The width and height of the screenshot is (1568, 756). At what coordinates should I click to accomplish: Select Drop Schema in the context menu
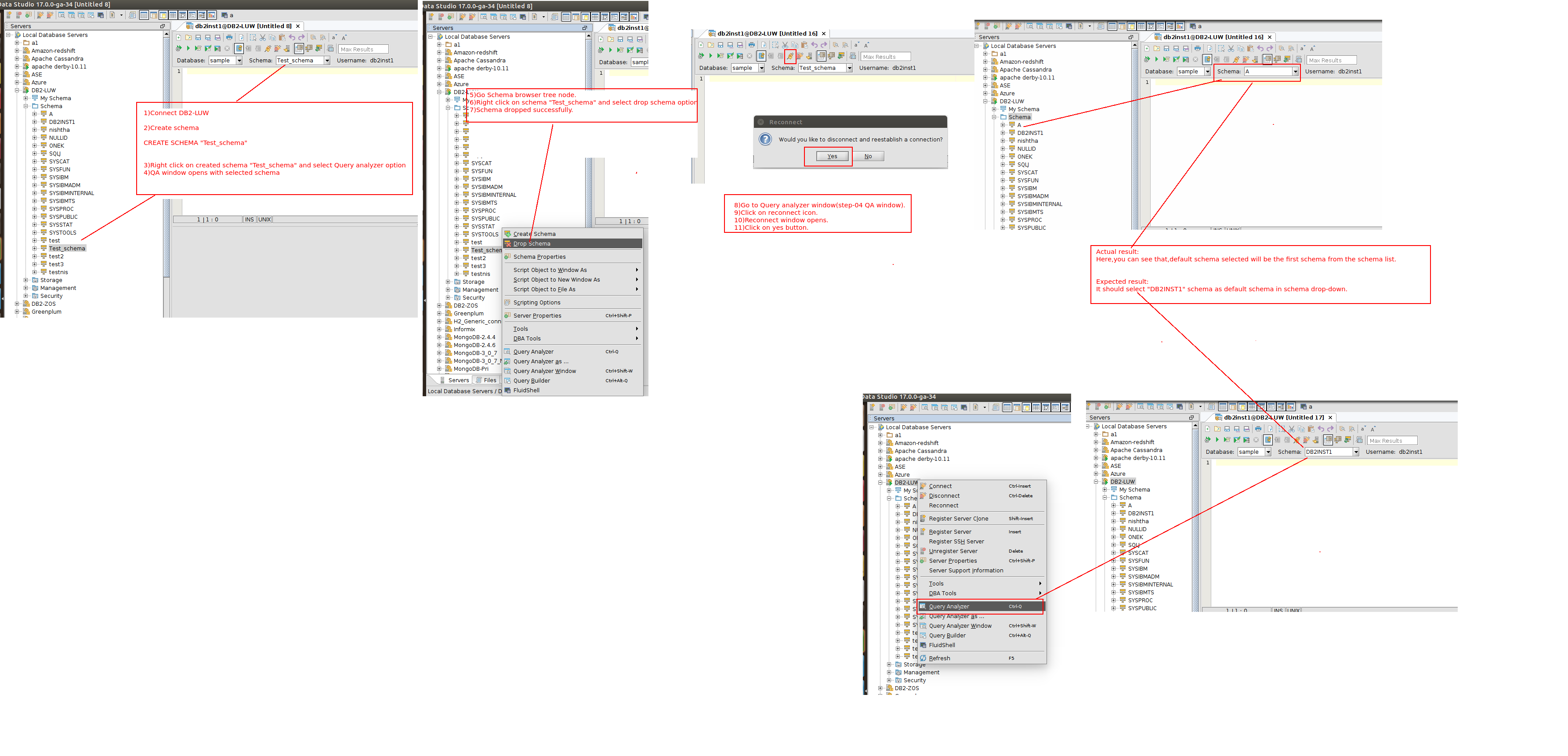(x=532, y=244)
